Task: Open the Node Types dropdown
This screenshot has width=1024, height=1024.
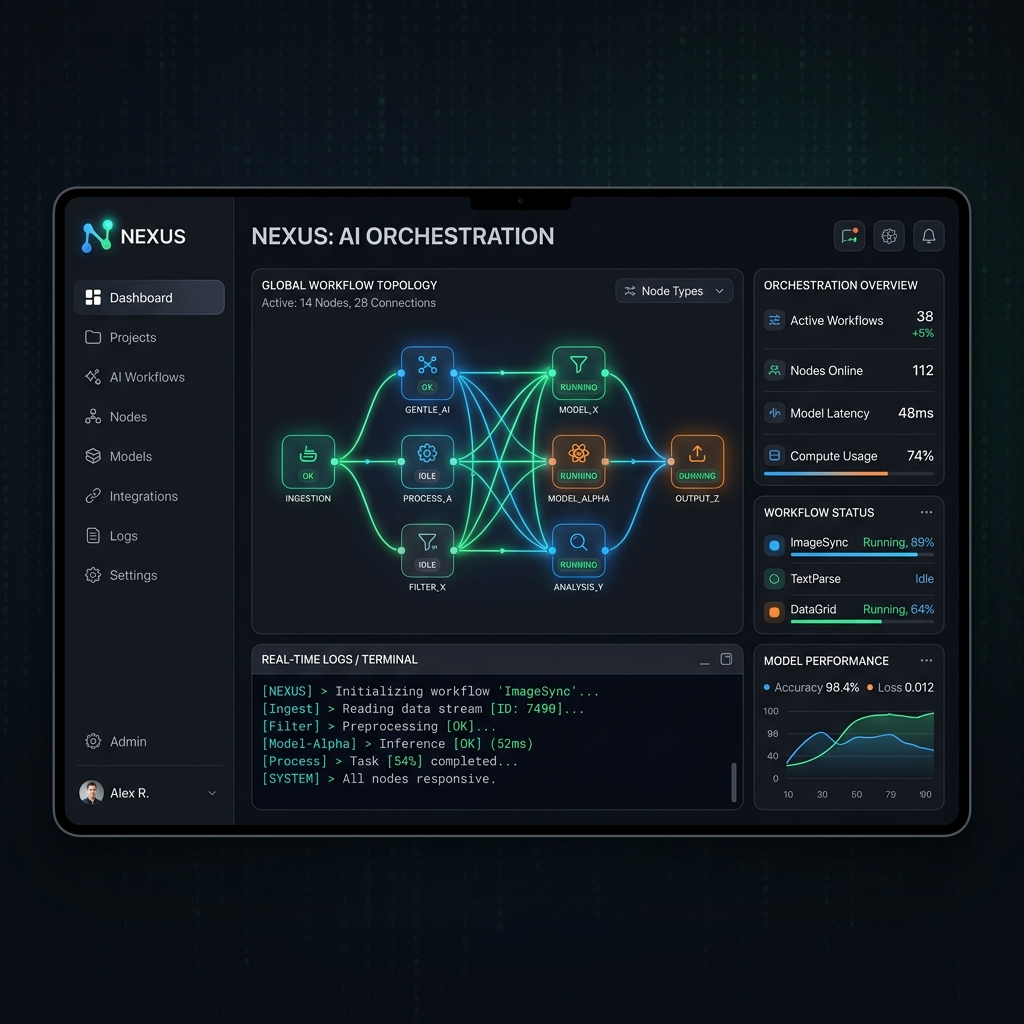Action: pyautogui.click(x=674, y=291)
